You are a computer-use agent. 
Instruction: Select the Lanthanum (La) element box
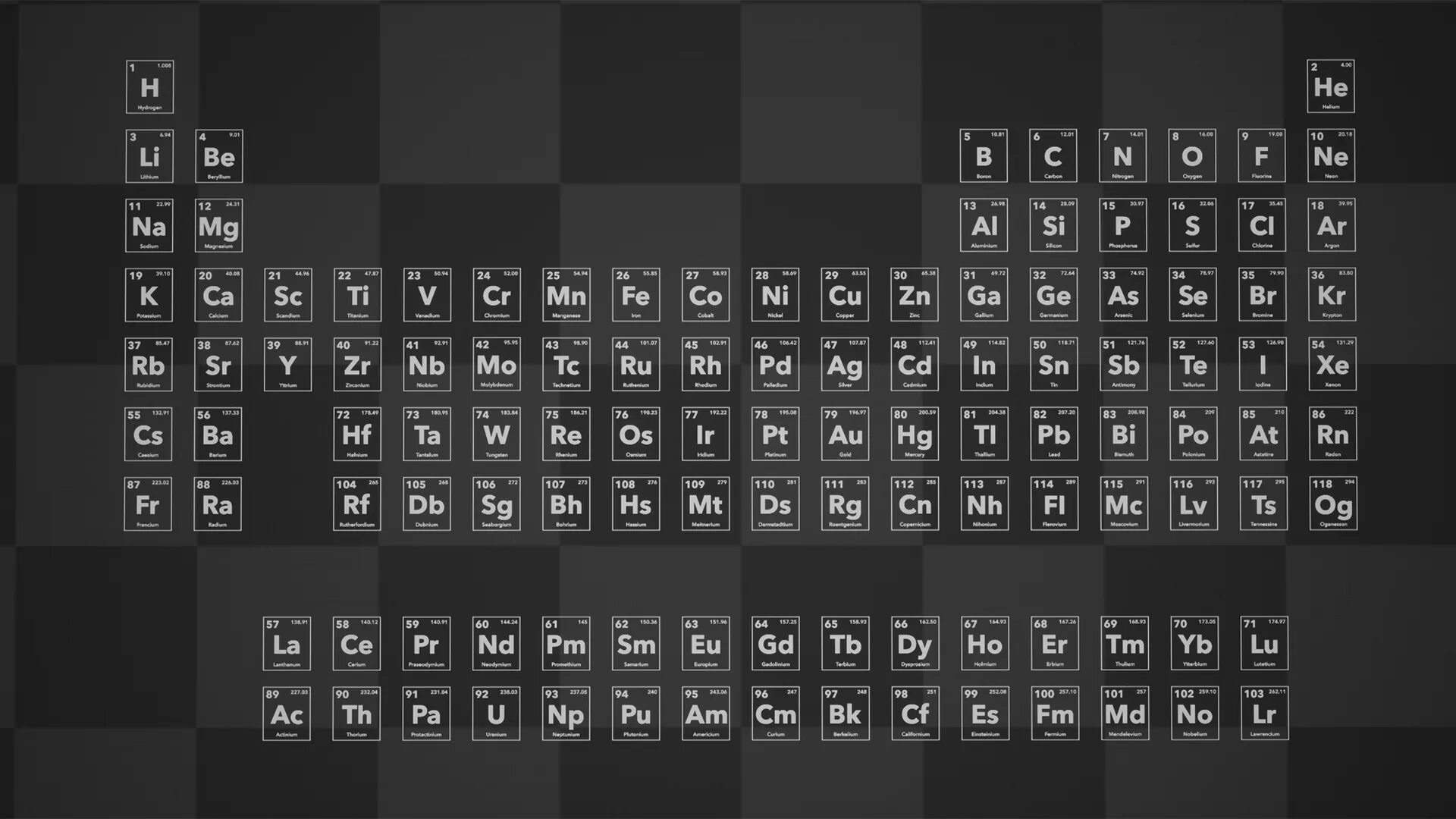(x=287, y=644)
